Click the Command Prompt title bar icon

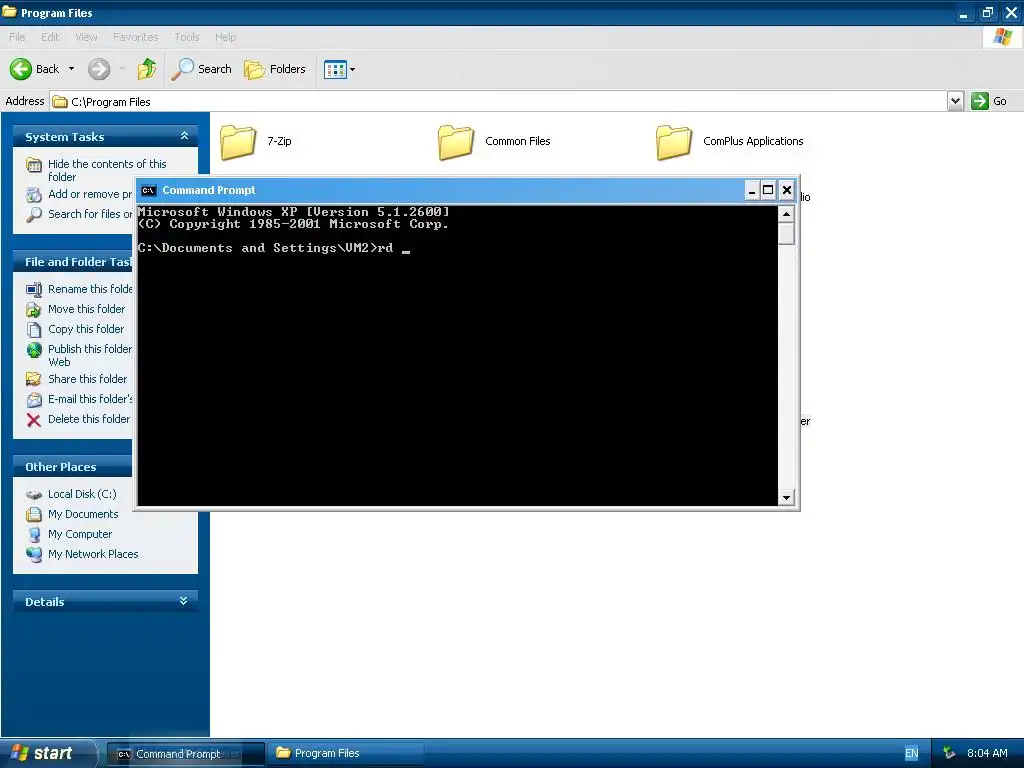(148, 190)
